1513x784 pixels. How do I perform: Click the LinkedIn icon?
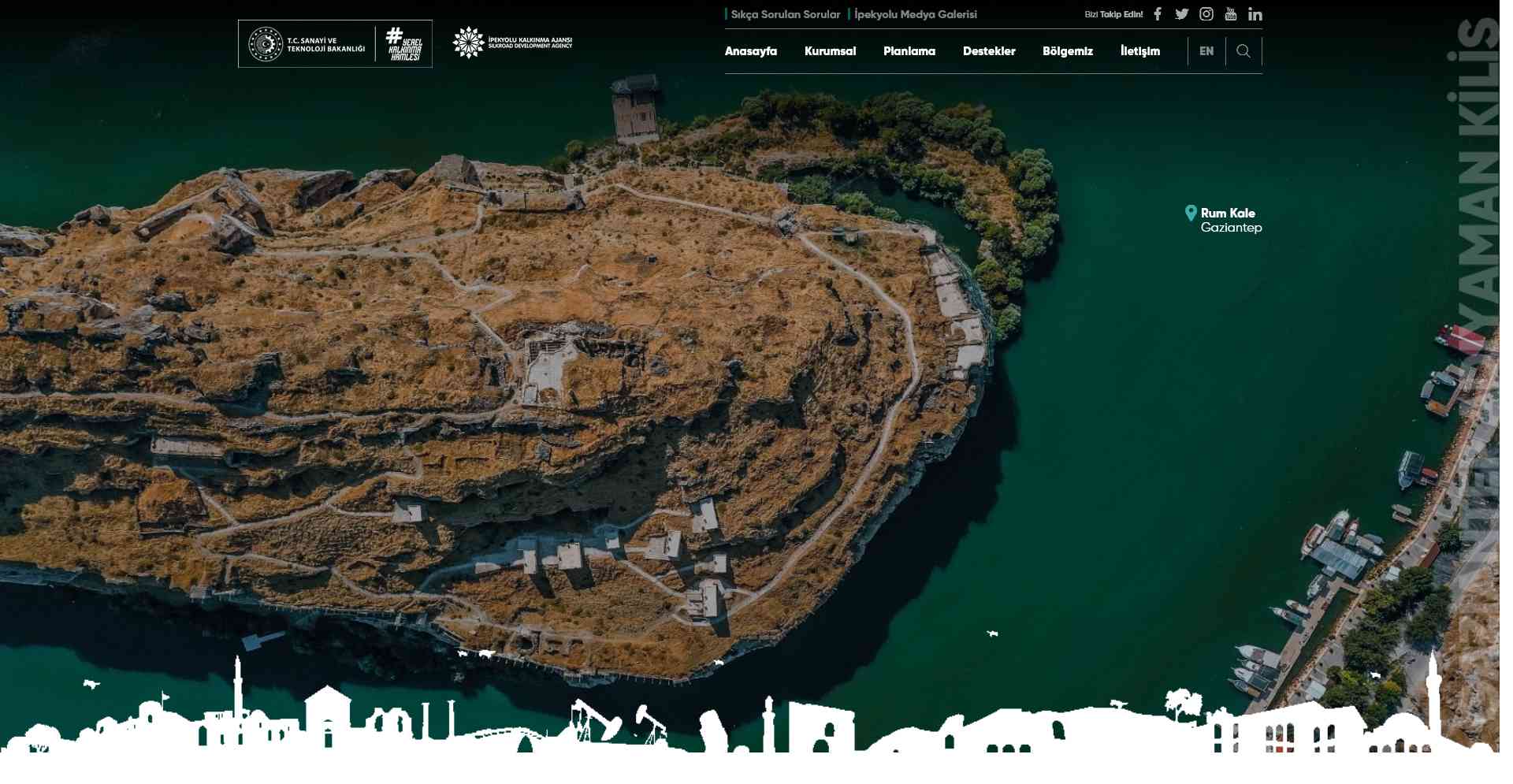coord(1255,14)
